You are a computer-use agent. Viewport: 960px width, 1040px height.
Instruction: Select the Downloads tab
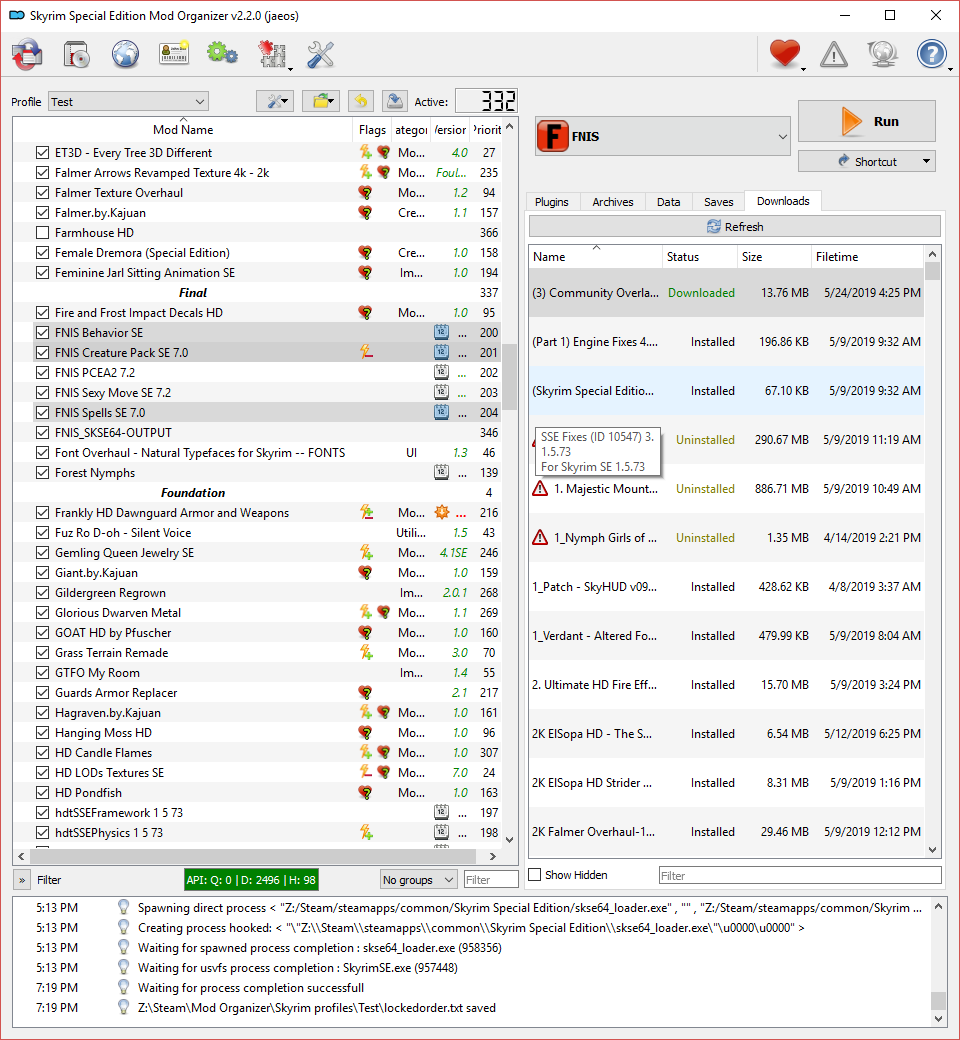click(x=783, y=201)
